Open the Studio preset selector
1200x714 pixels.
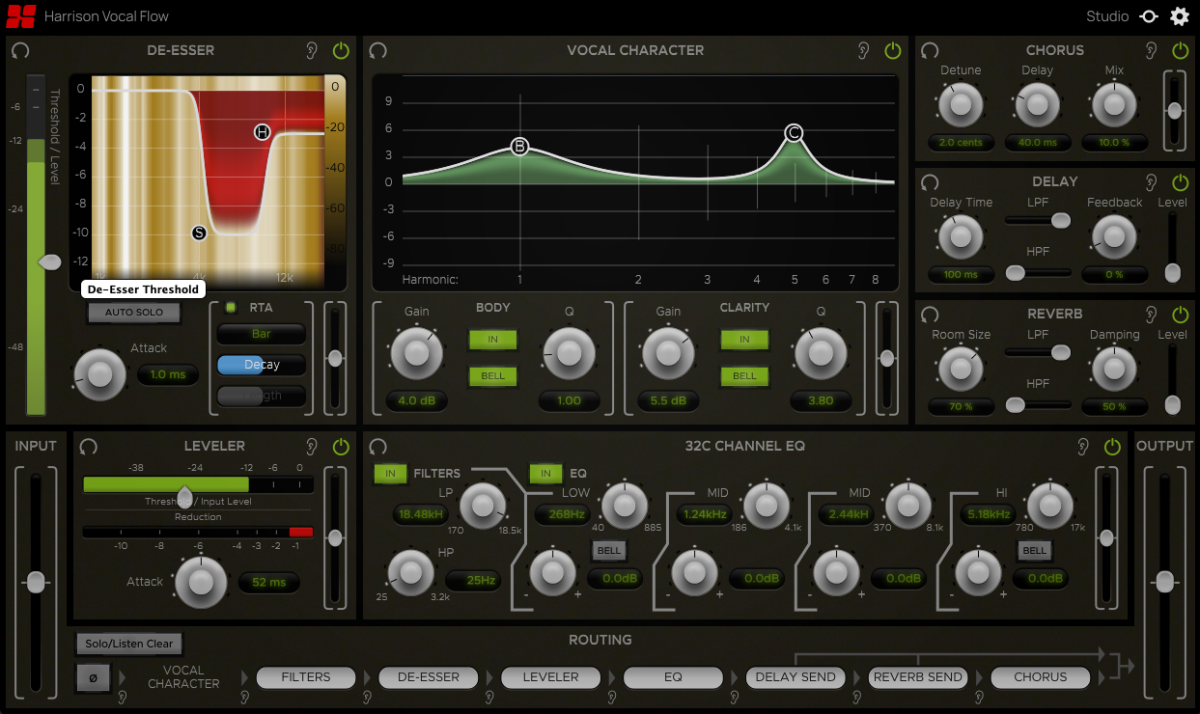[1107, 16]
